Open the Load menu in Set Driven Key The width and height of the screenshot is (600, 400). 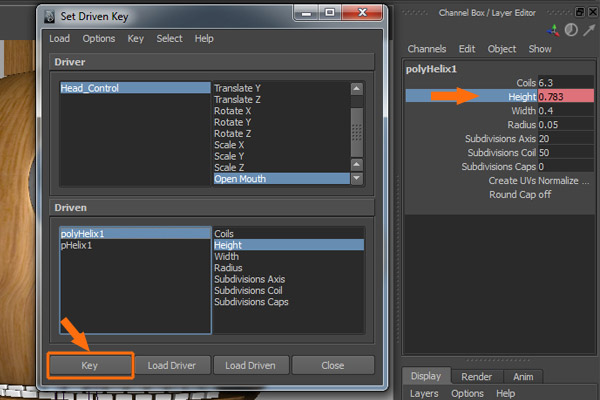(59, 39)
